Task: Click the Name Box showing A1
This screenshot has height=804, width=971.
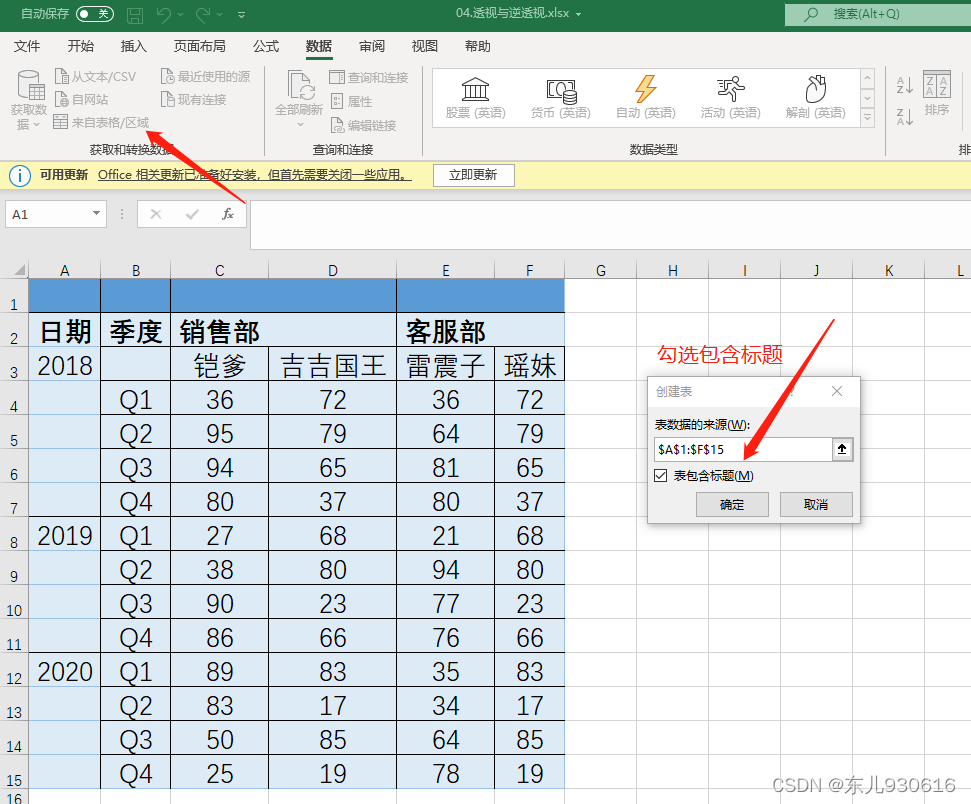Action: 47,214
